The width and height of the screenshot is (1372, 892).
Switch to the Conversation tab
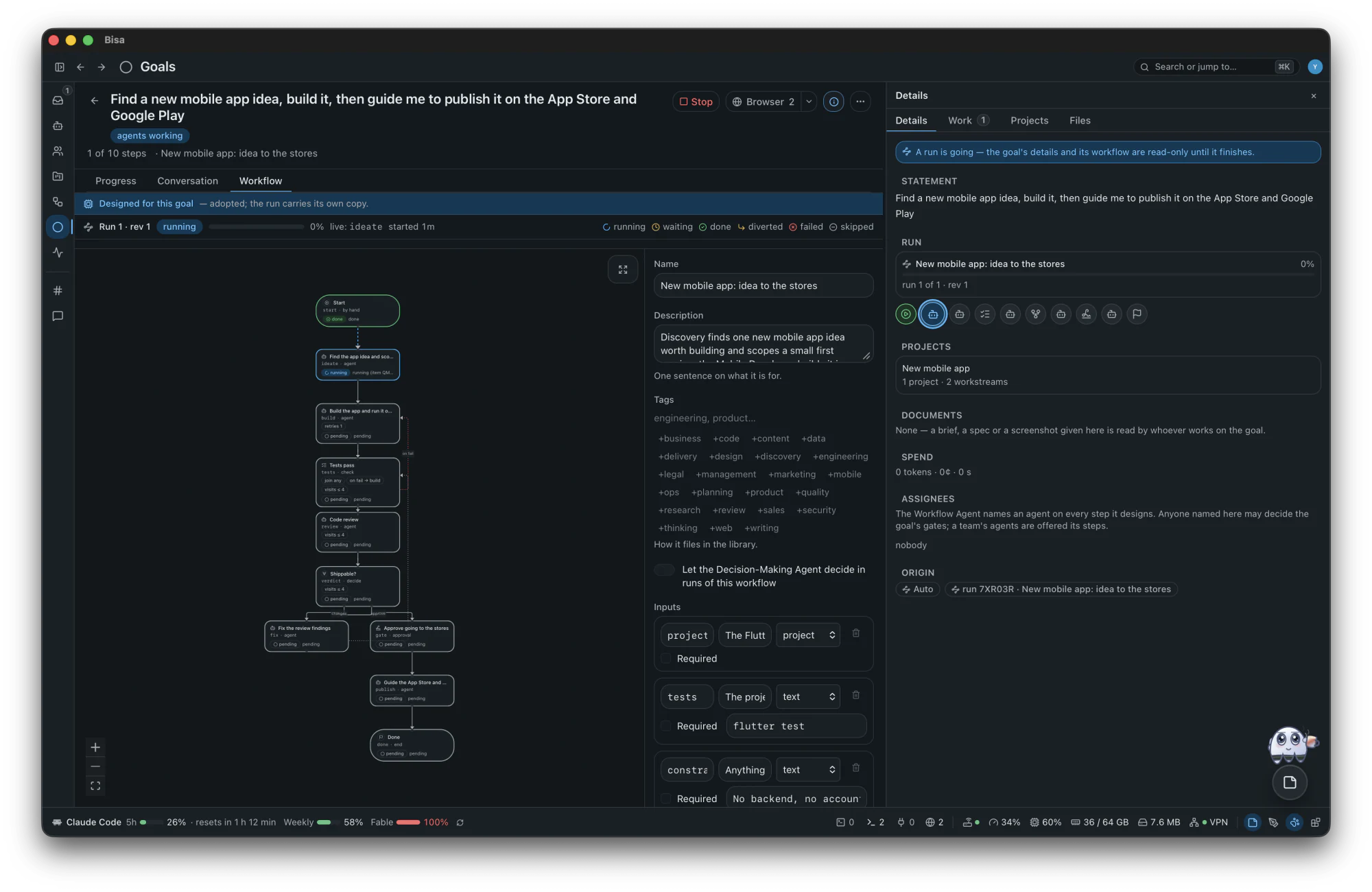pos(187,181)
